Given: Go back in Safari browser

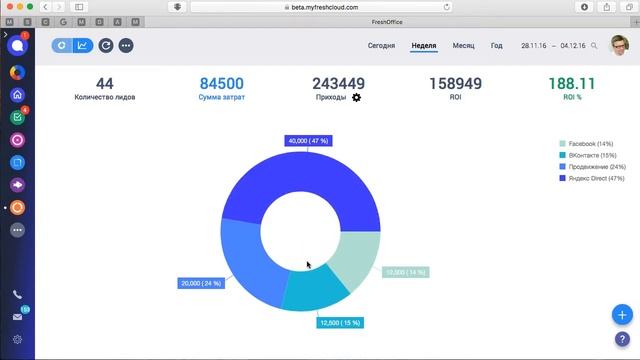Looking at the screenshot, I should point(46,7).
